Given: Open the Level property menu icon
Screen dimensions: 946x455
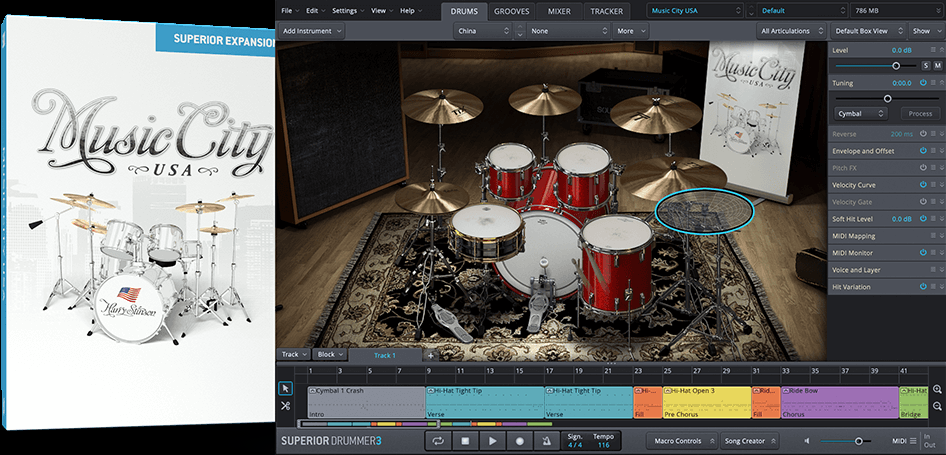Looking at the screenshot, I should [933, 50].
